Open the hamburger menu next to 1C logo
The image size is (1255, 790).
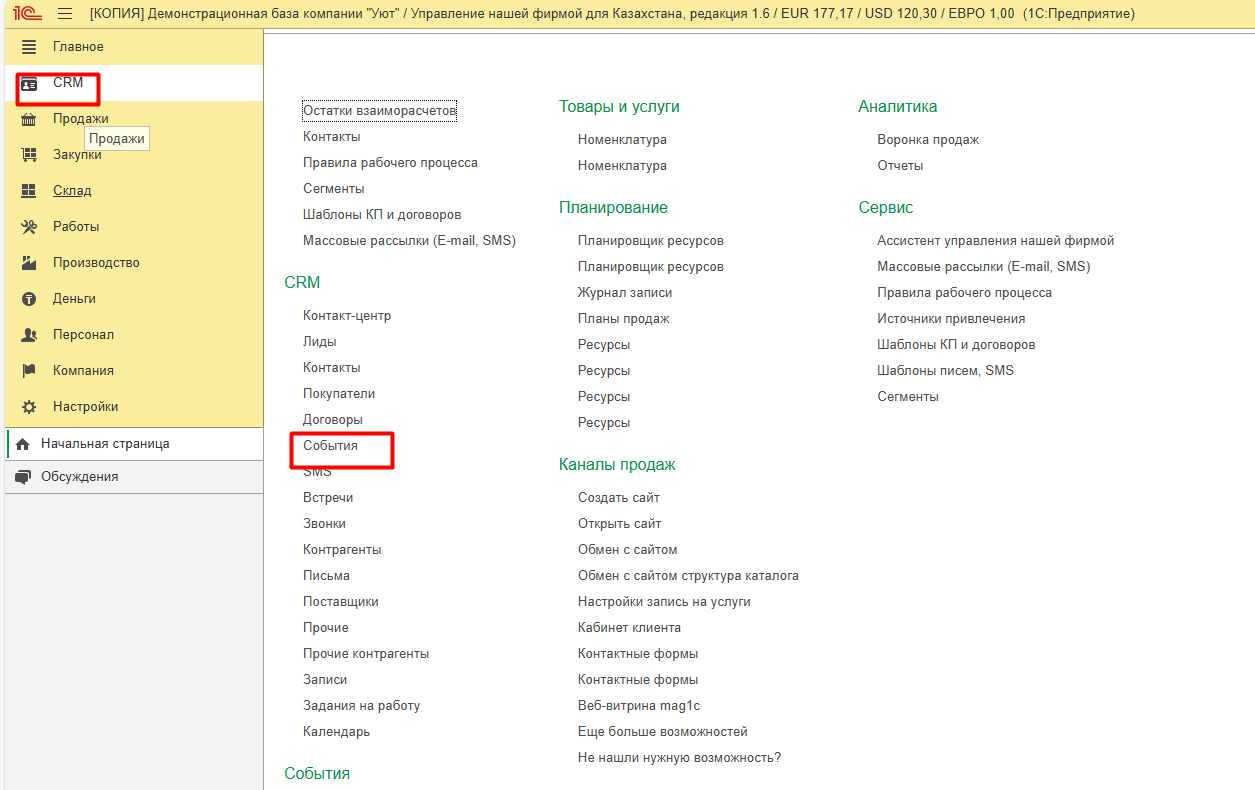(x=65, y=14)
